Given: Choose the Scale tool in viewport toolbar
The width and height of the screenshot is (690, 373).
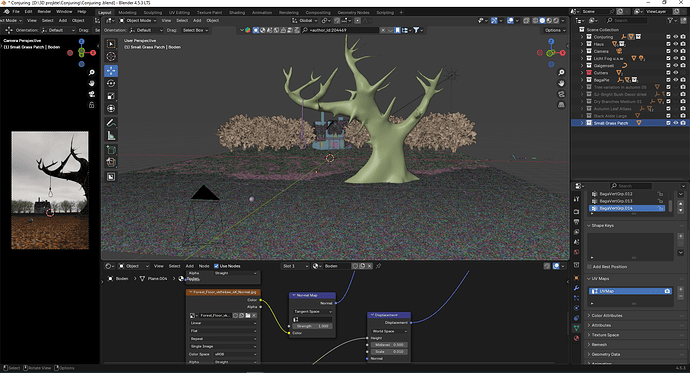Looking at the screenshot, I should (111, 96).
